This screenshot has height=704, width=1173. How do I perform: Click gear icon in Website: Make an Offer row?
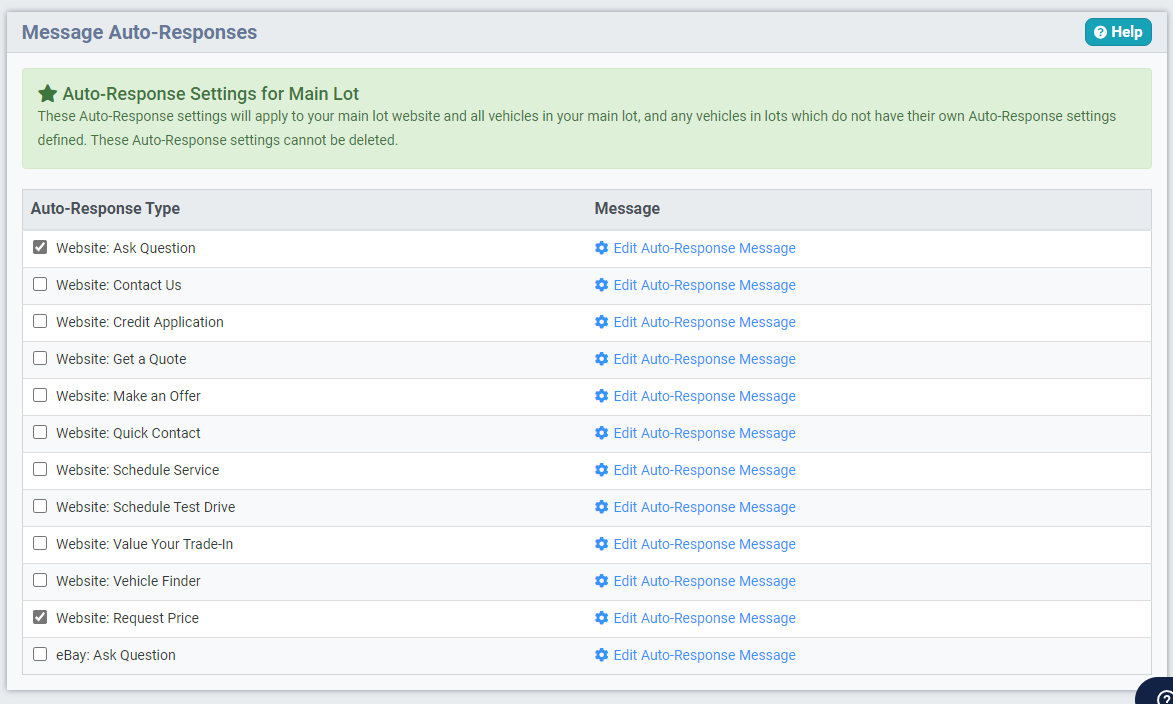(x=601, y=396)
